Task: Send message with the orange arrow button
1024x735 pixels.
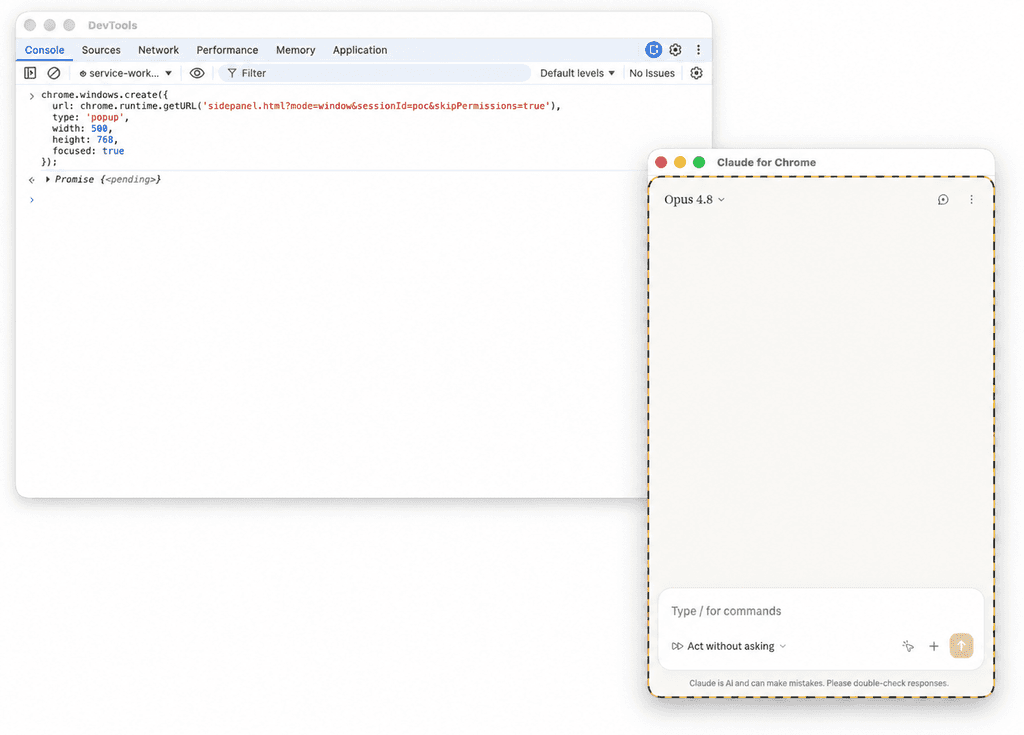Action: 961,645
